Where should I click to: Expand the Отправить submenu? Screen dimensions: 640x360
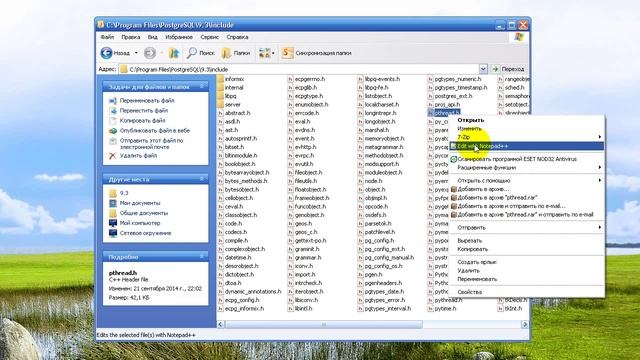(x=526, y=227)
